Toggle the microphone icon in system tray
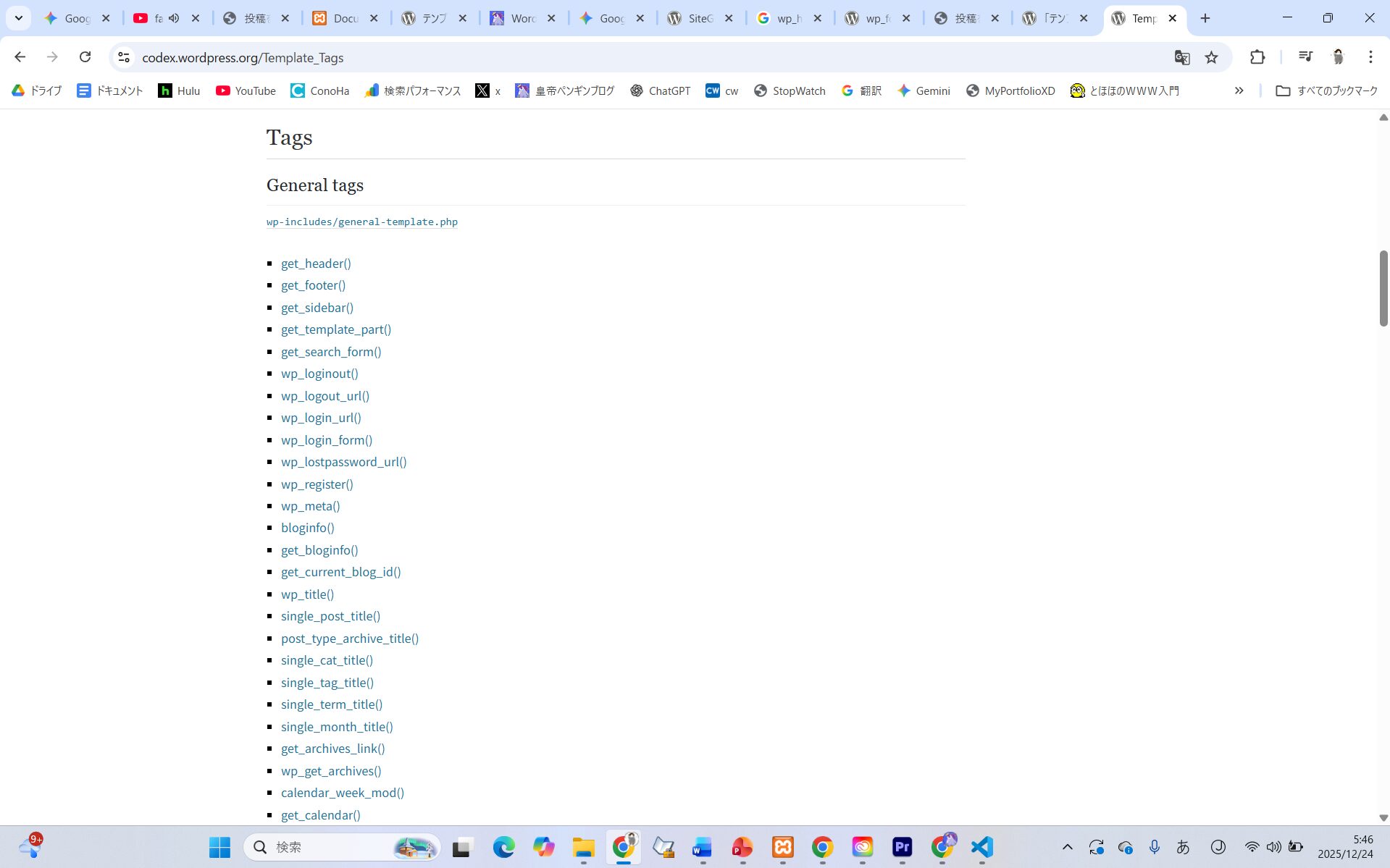Viewport: 1390px width, 868px height. click(1154, 847)
